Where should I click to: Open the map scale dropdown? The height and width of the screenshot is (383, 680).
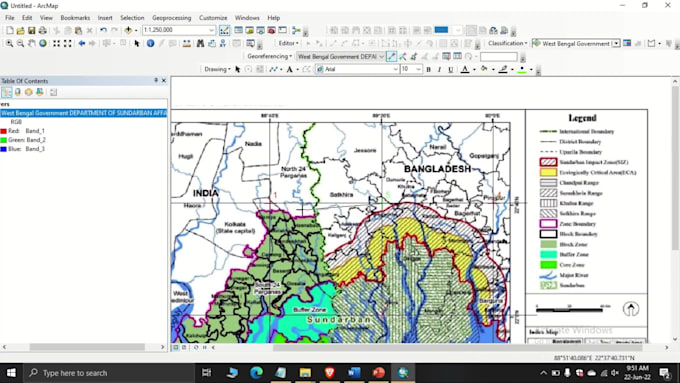click(x=212, y=30)
